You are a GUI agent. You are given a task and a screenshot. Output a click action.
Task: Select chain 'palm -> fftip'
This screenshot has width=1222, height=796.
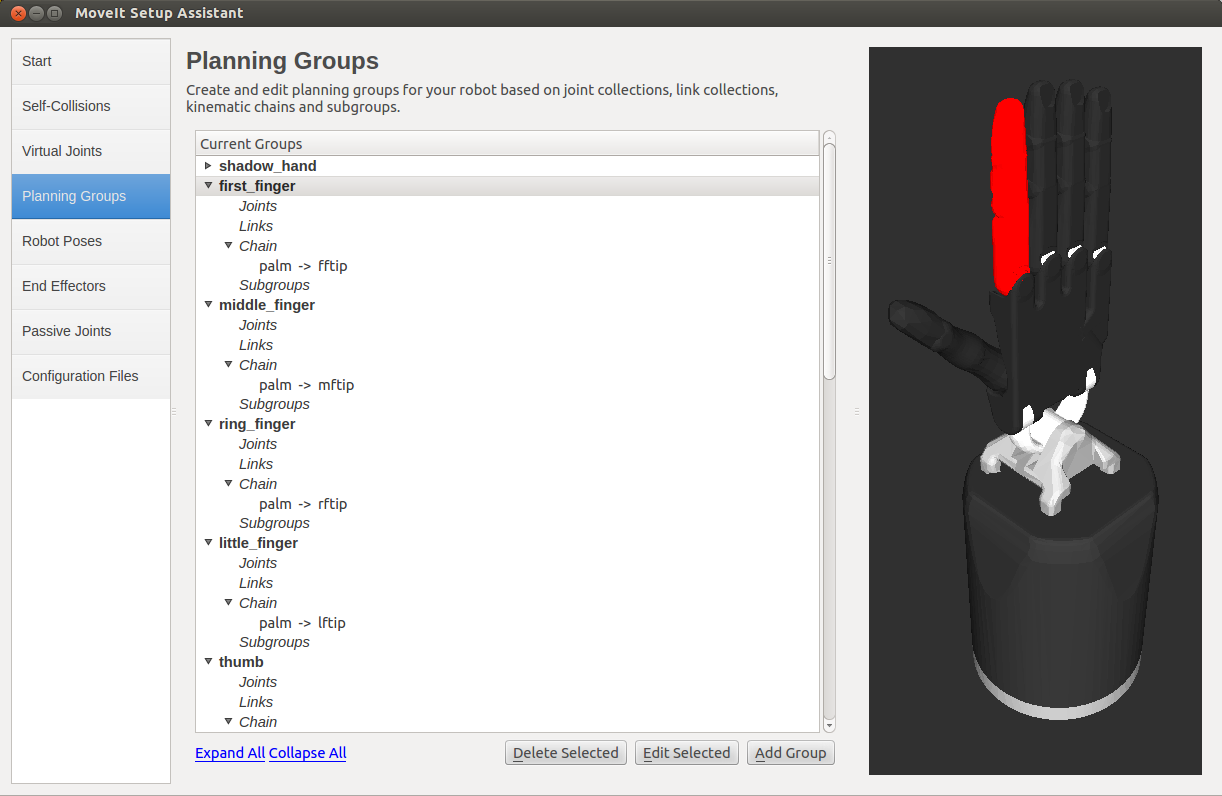(303, 266)
